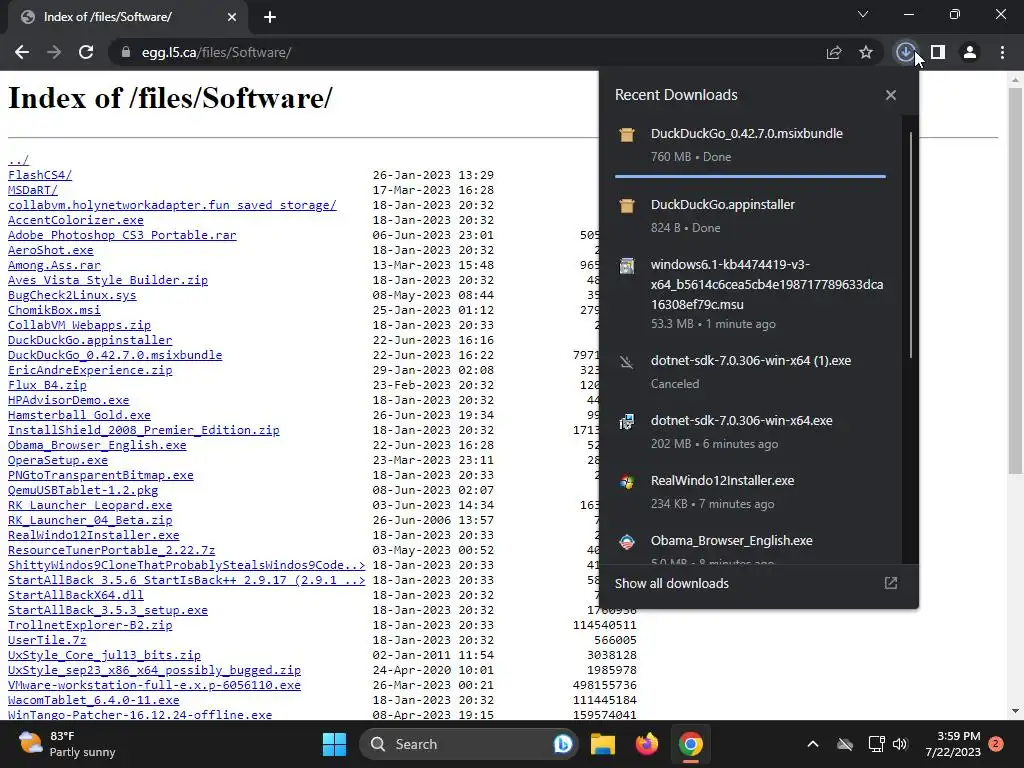This screenshot has width=1024, height=768.
Task: Open the weather widget showing 83°F
Action: (x=67, y=744)
